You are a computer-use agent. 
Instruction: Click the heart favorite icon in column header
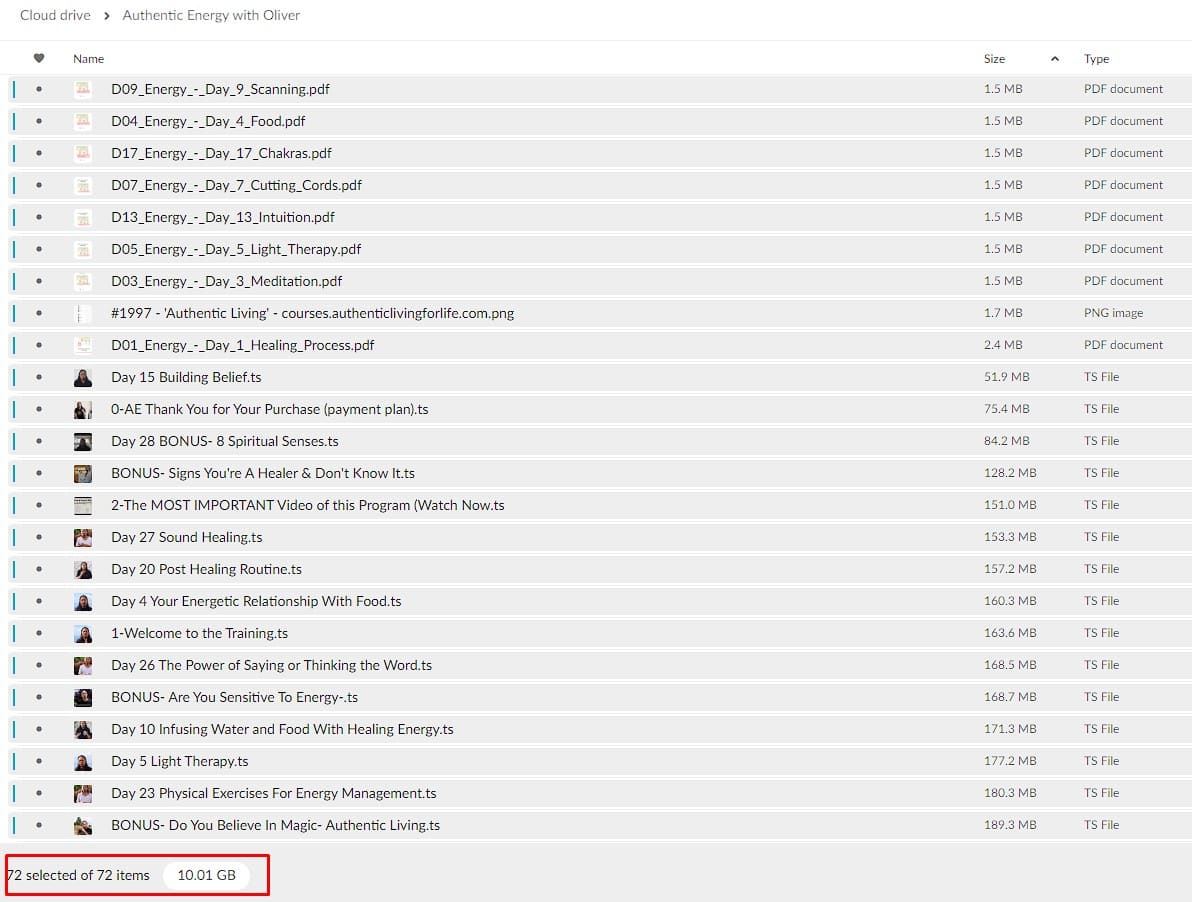pyautogui.click(x=39, y=58)
